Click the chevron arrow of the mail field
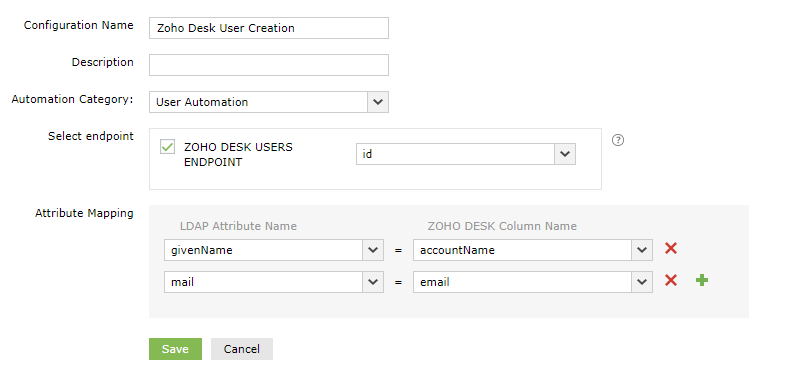The image size is (811, 369). pyautogui.click(x=373, y=282)
